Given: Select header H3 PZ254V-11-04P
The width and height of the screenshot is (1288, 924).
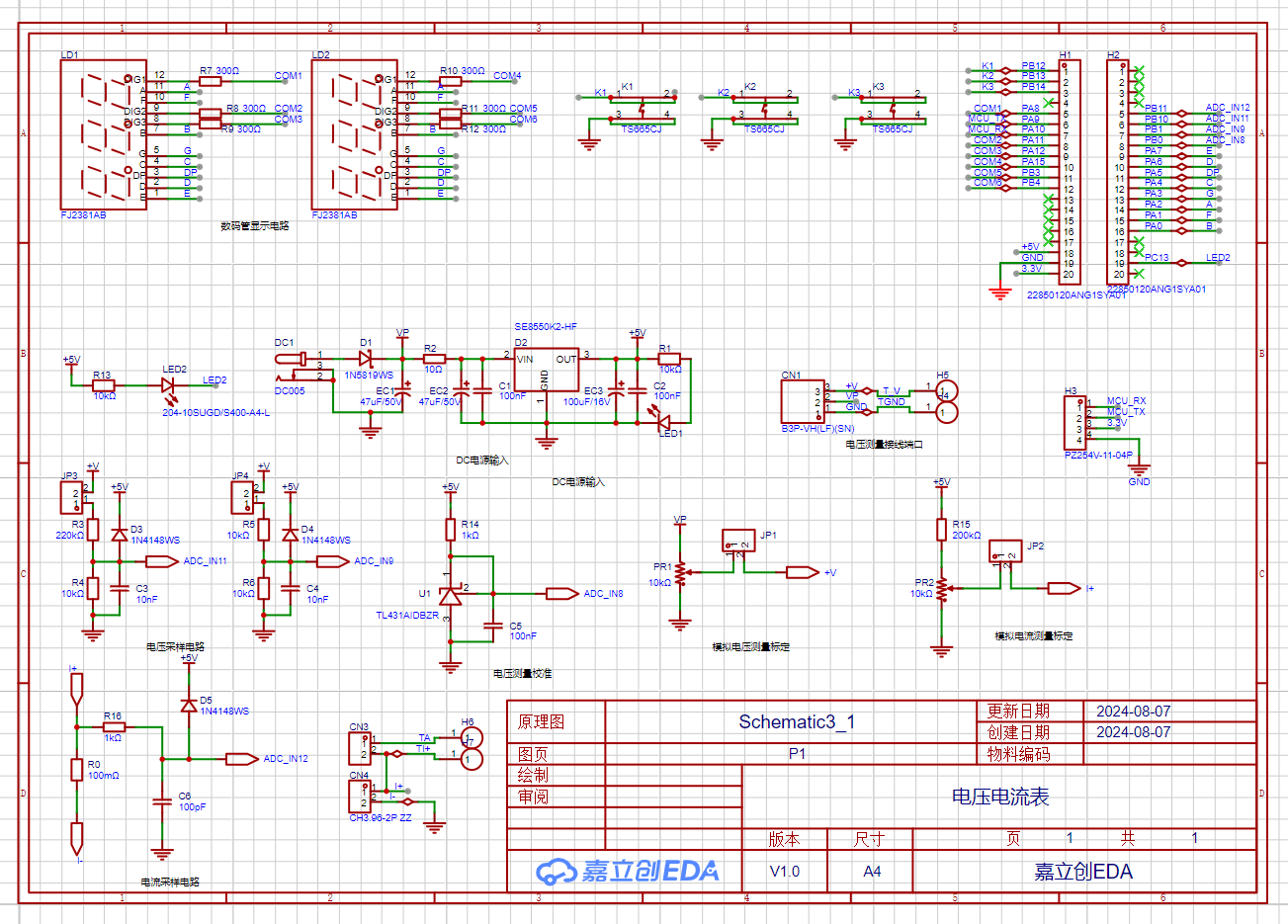Looking at the screenshot, I should [1075, 424].
